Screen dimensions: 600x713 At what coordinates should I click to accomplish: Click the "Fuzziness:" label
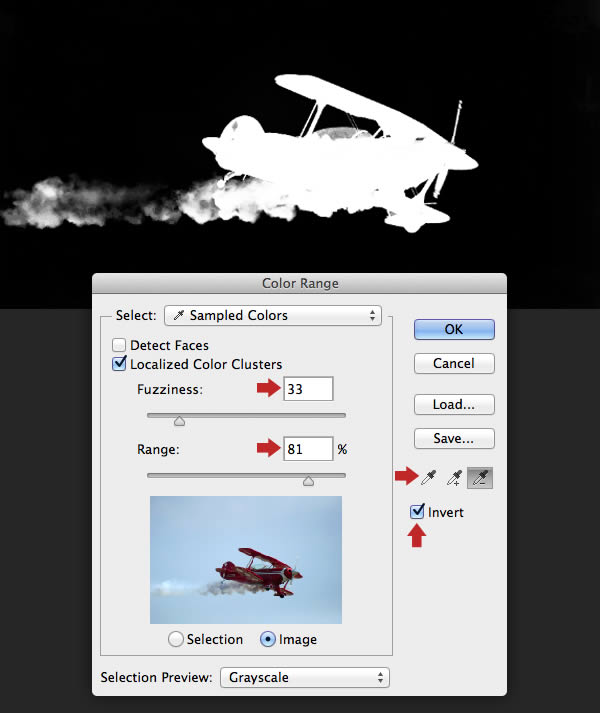(170, 390)
